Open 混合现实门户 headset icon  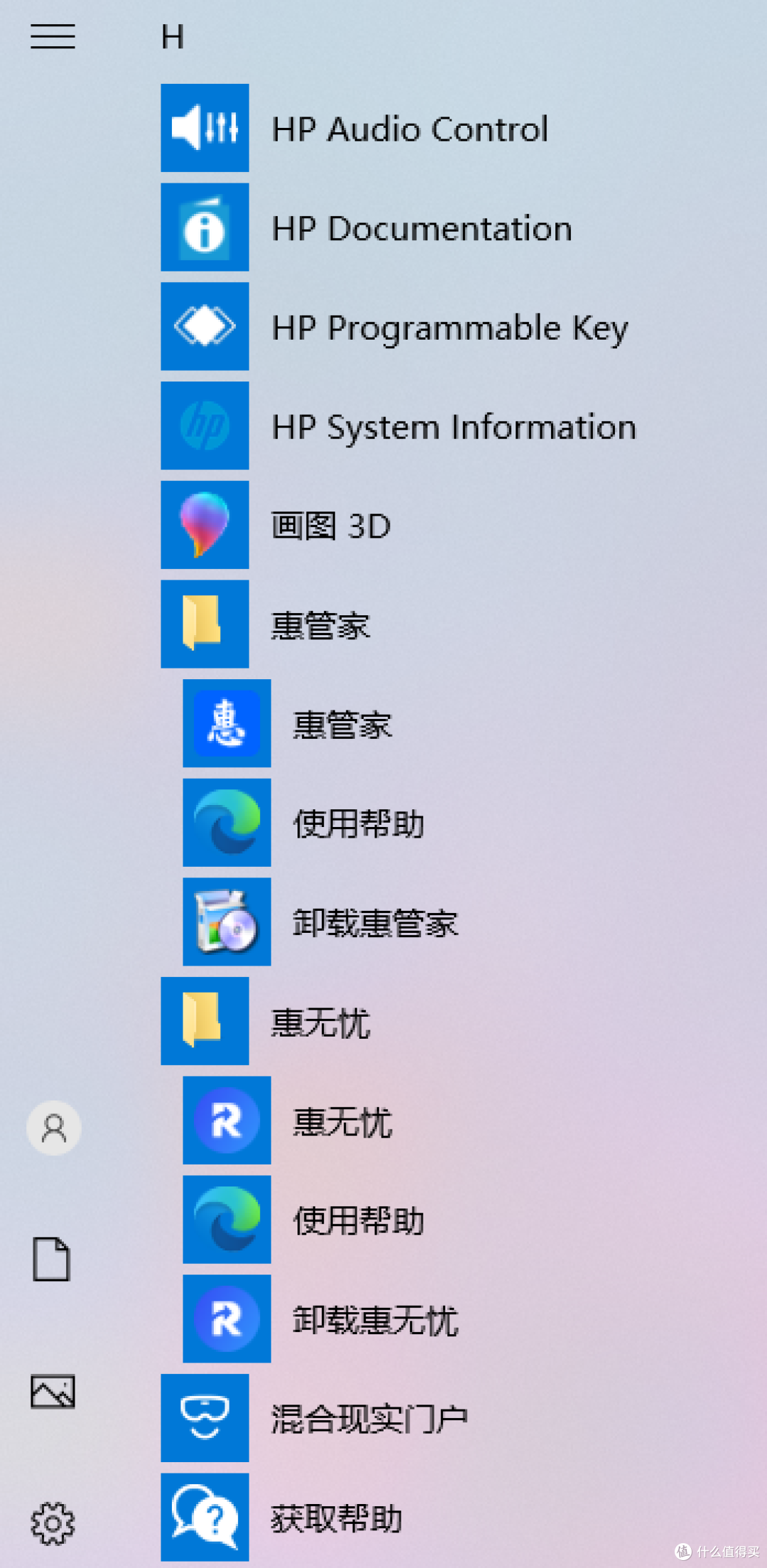click(x=205, y=1418)
